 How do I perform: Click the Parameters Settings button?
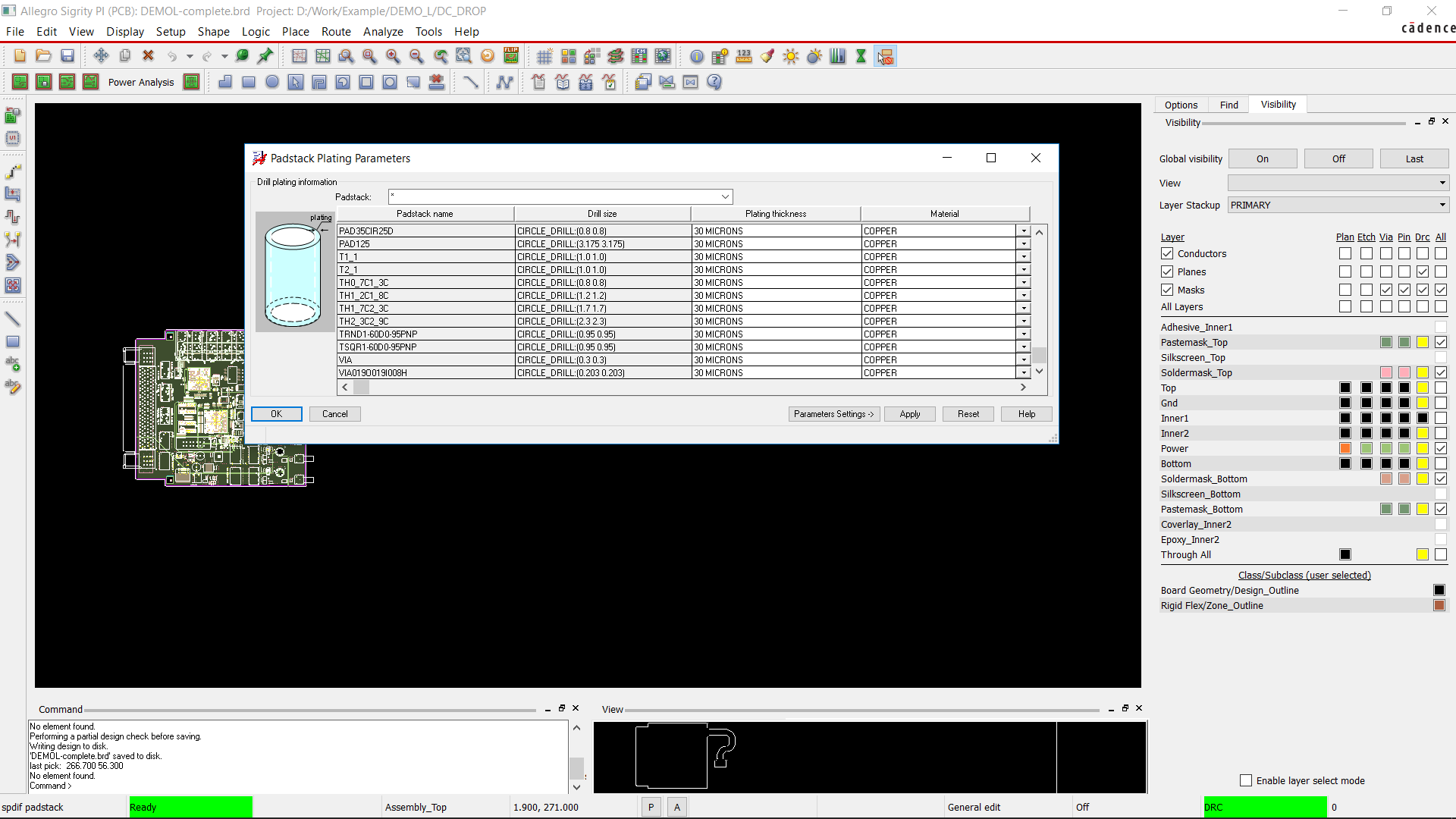[x=833, y=414]
